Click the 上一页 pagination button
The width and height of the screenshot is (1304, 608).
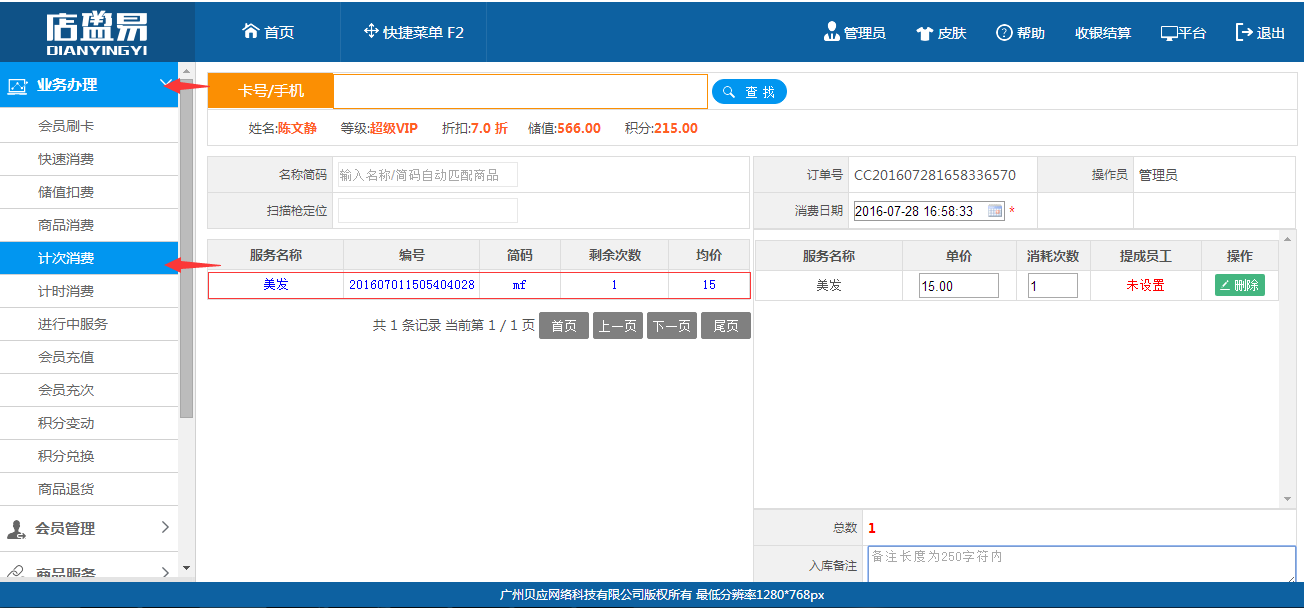pos(618,326)
